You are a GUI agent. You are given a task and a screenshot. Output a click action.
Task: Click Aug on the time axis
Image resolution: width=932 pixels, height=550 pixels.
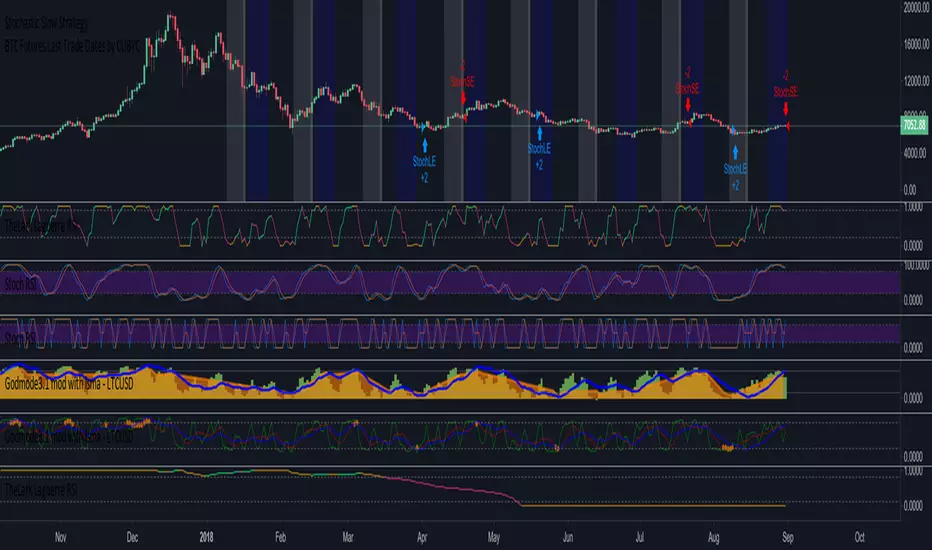point(714,538)
